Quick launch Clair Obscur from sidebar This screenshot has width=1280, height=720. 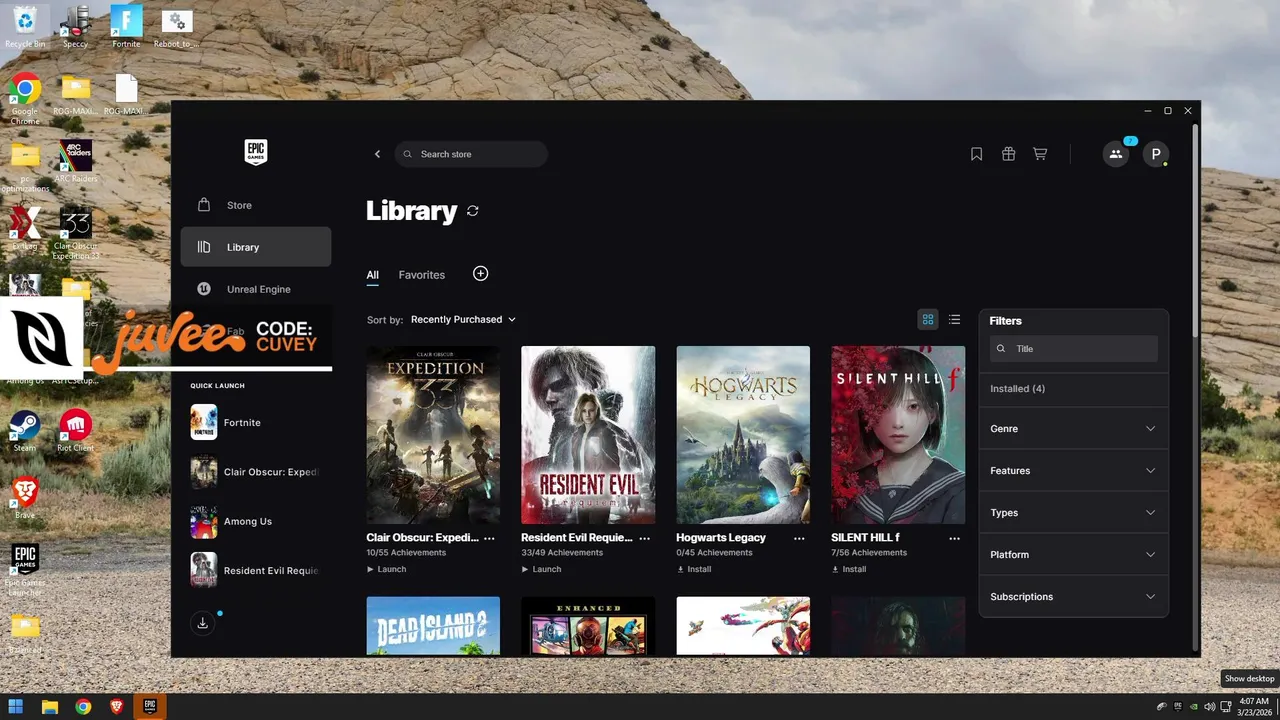(256, 472)
